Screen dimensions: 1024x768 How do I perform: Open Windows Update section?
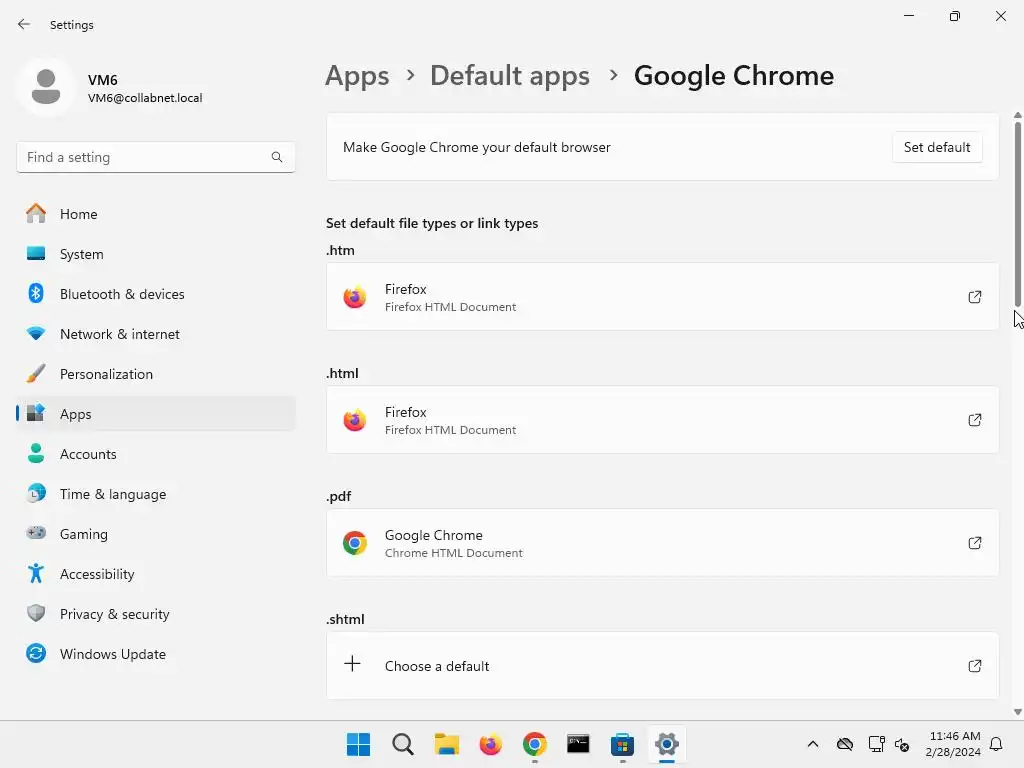(112, 654)
